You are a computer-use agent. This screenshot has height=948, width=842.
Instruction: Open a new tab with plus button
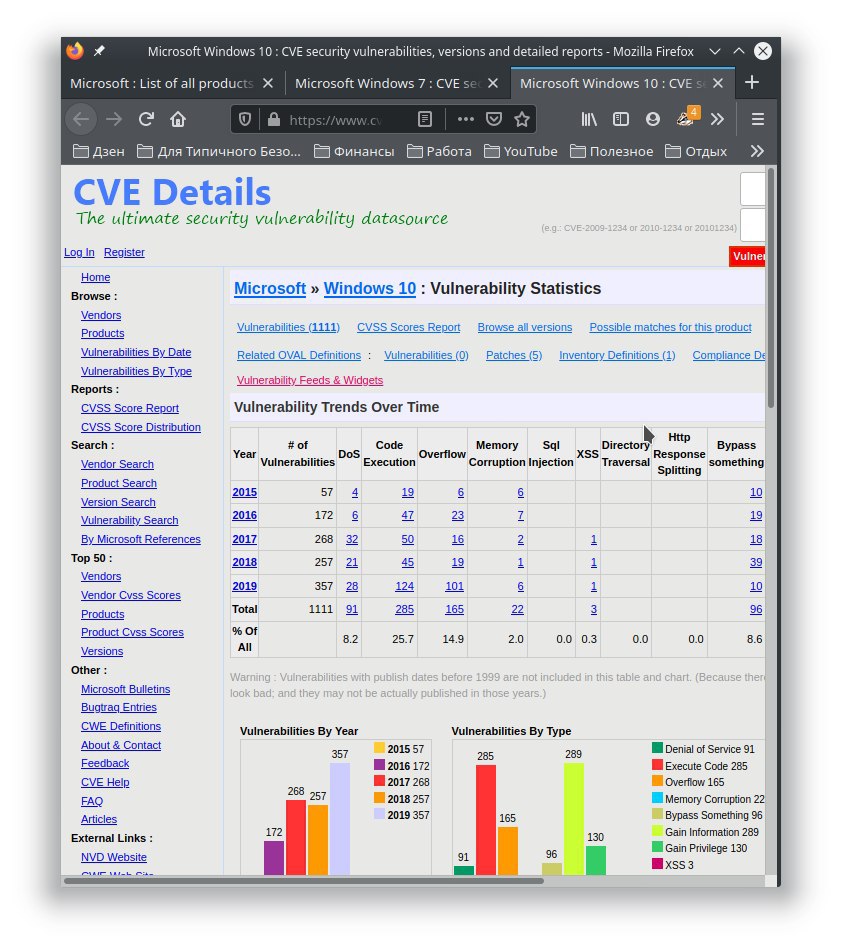(x=752, y=82)
